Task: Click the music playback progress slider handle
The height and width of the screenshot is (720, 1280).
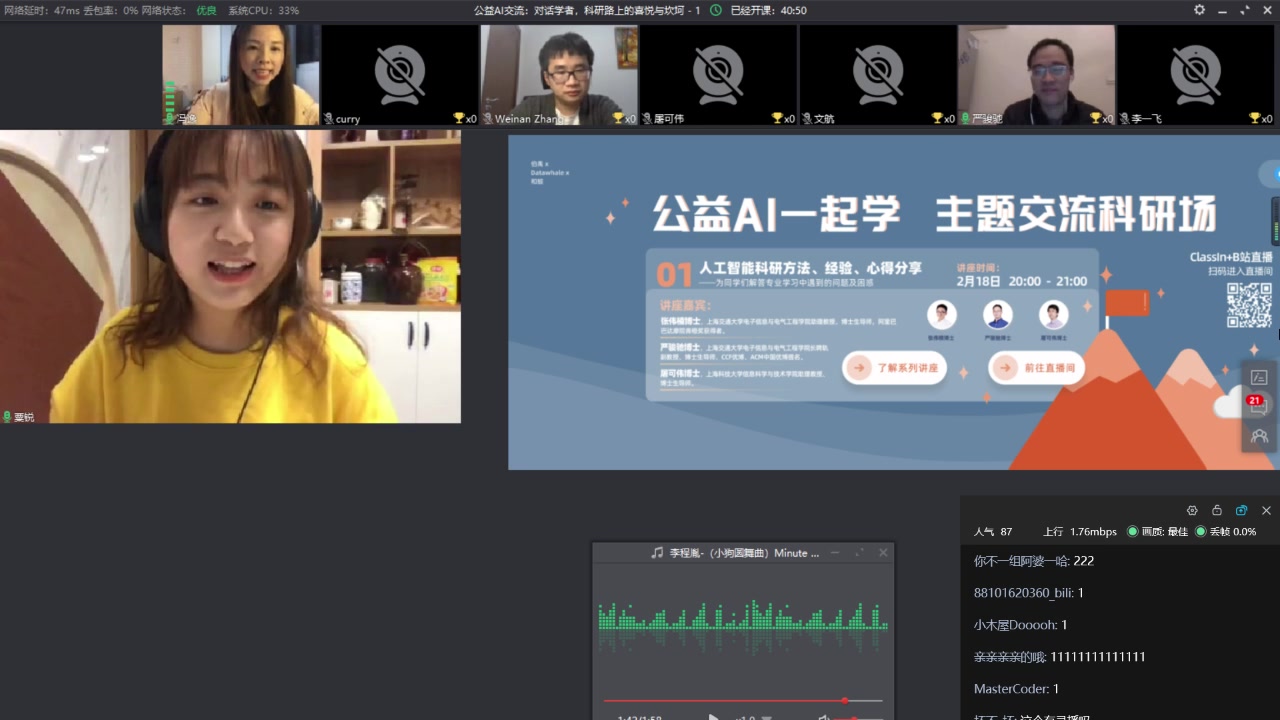Action: point(845,700)
